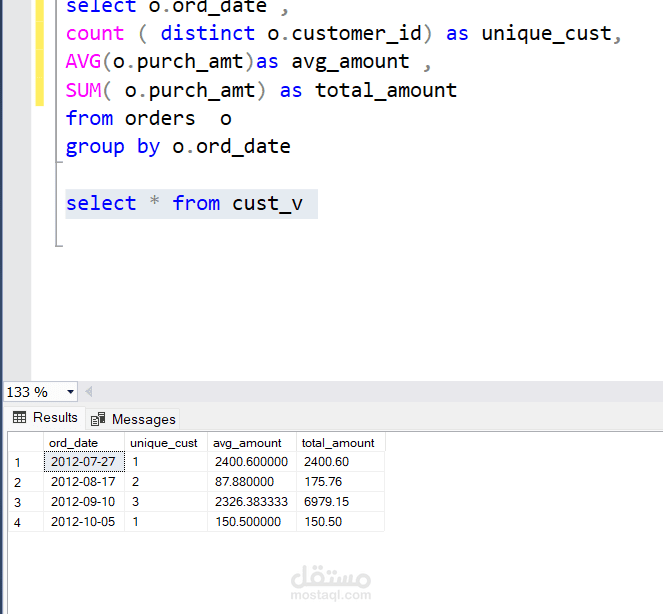Viewport: 663px width, 614px height.
Task: Click avg_amount cell 2400.600000
Action: [252, 462]
